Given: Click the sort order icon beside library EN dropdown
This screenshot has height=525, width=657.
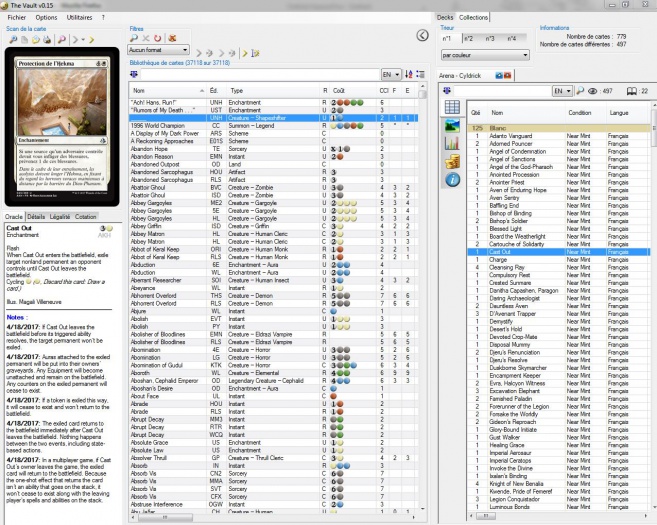Looking at the screenshot, I should tap(409, 75).
